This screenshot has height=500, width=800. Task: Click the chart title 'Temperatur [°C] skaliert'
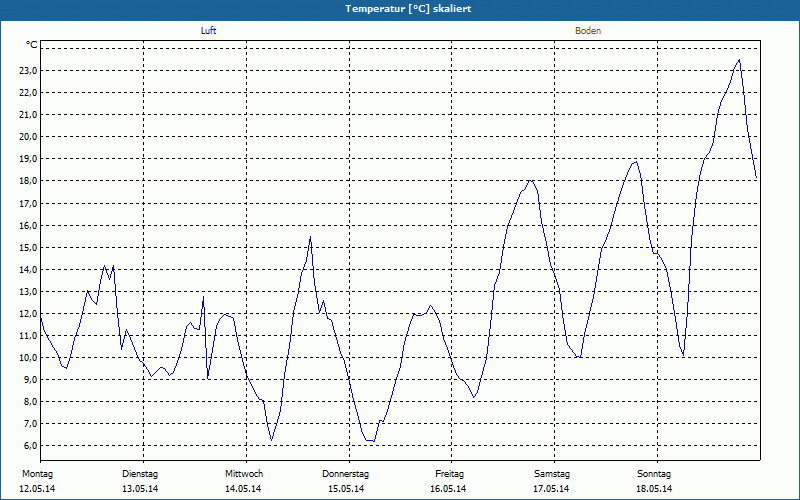coord(408,9)
